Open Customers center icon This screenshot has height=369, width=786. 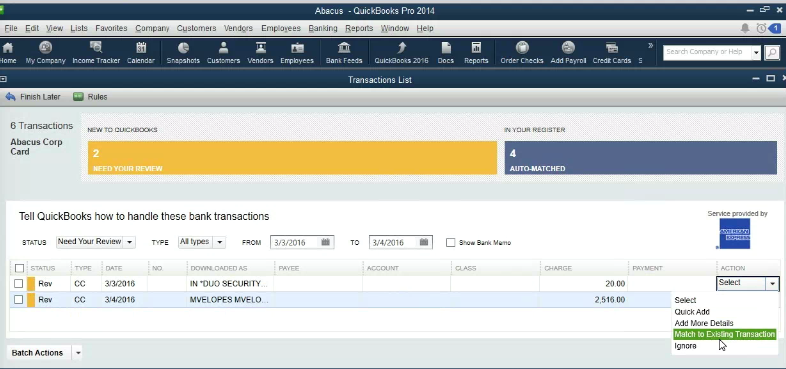[223, 53]
